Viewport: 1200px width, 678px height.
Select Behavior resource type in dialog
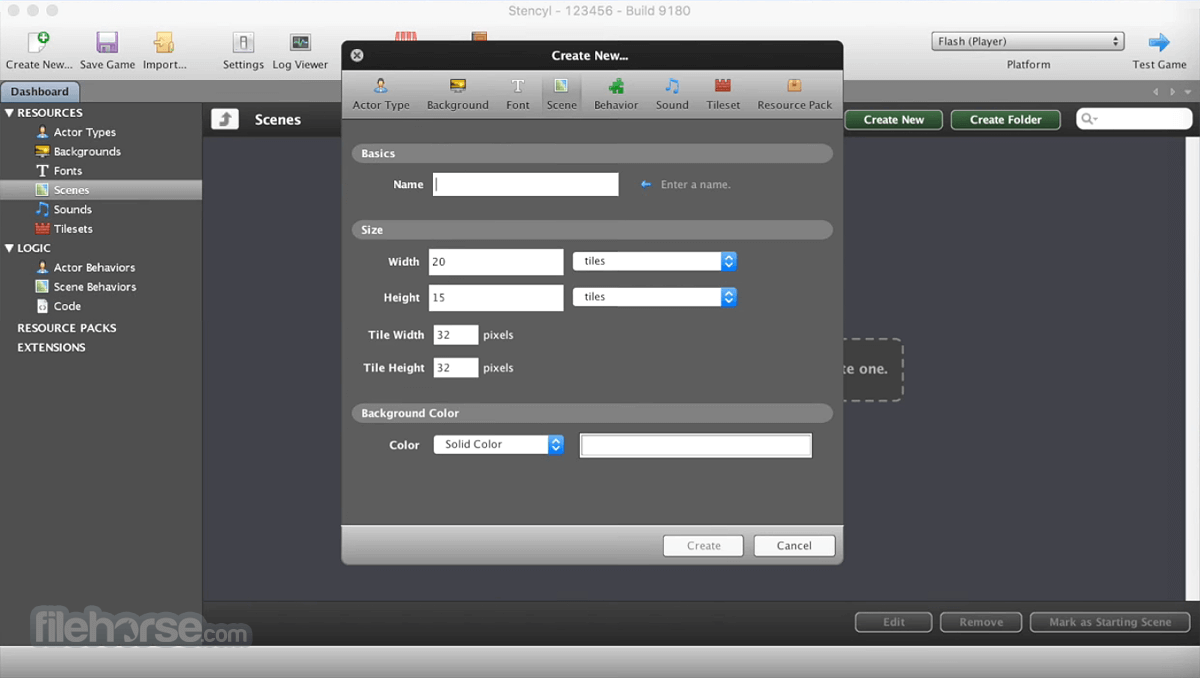tap(616, 94)
